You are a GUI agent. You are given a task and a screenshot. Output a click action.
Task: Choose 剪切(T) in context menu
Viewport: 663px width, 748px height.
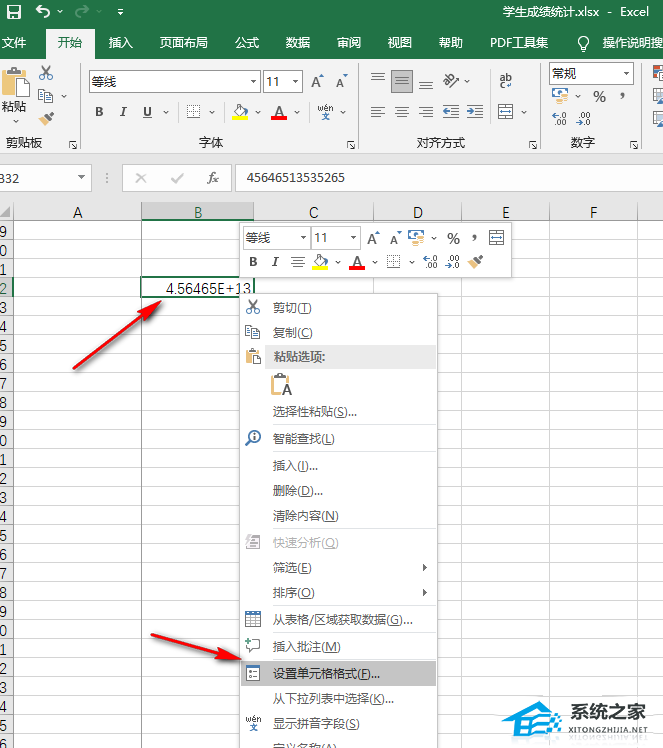click(x=338, y=308)
